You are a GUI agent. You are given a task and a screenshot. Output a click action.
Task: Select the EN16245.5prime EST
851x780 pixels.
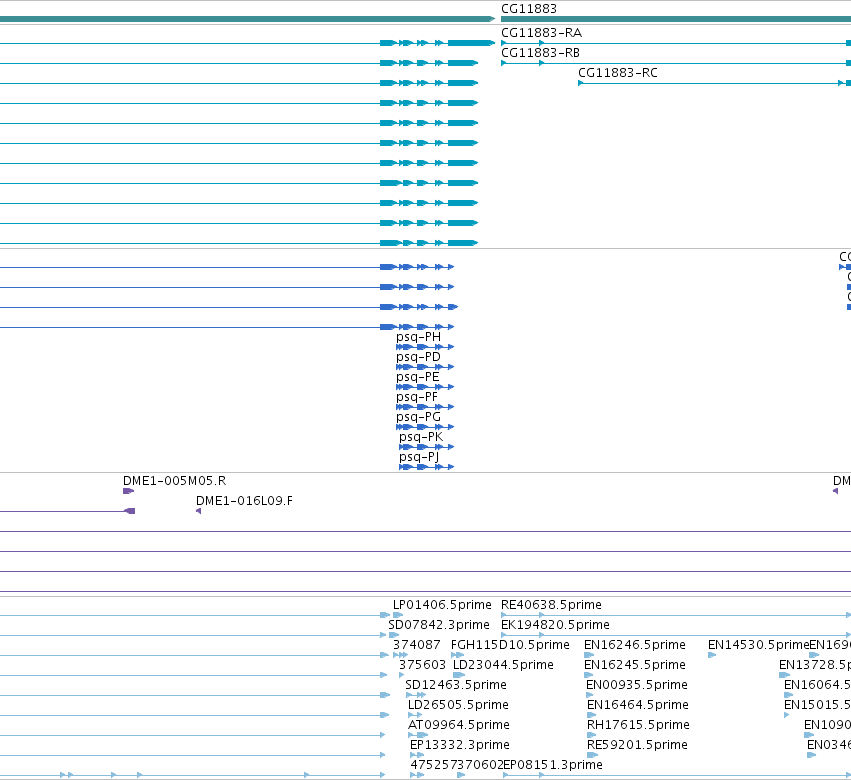pos(634,665)
